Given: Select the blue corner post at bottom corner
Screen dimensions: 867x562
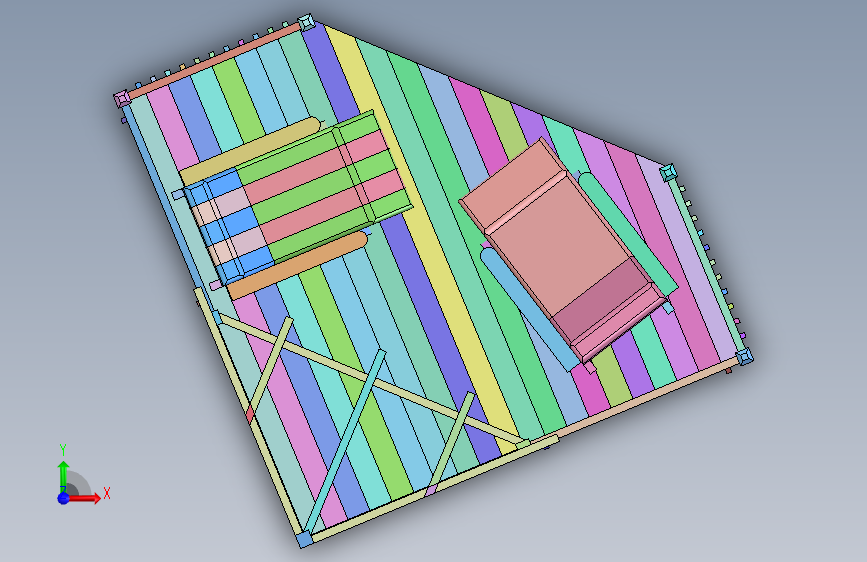Looking at the screenshot, I should (304, 539).
